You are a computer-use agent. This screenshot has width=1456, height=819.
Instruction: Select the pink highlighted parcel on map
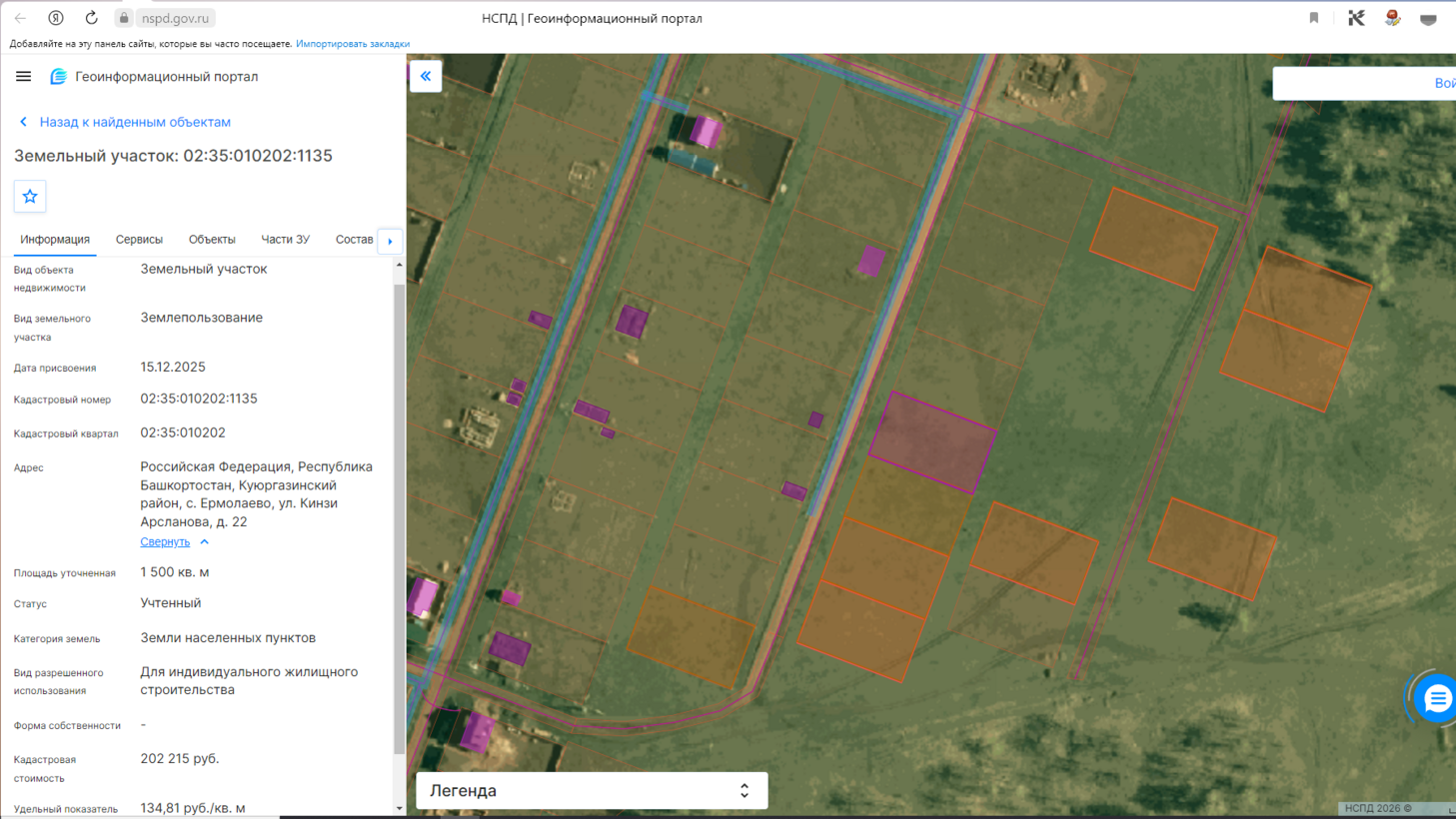(x=932, y=442)
